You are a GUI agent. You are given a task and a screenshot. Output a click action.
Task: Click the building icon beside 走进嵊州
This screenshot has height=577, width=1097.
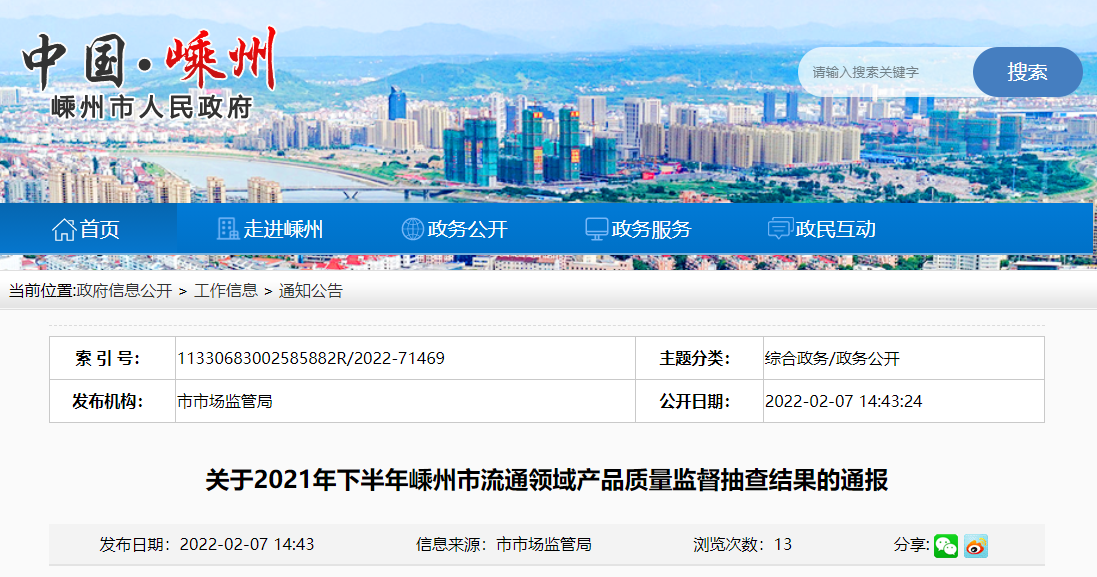pyautogui.click(x=228, y=229)
